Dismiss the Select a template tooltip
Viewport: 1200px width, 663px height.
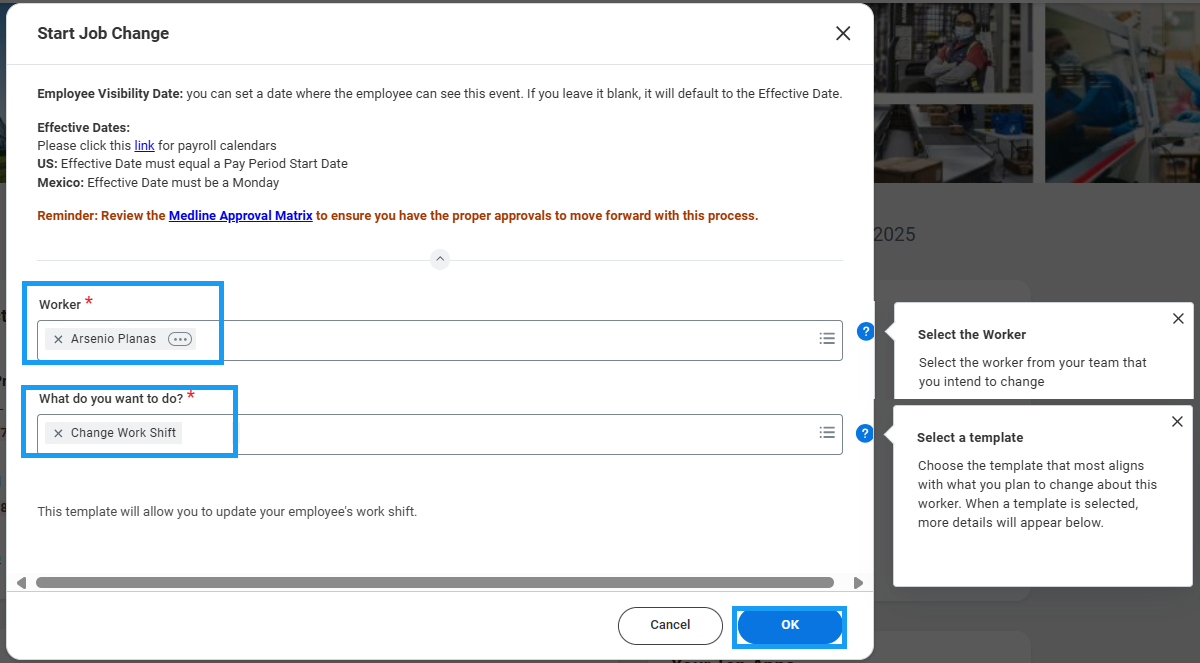(1177, 421)
